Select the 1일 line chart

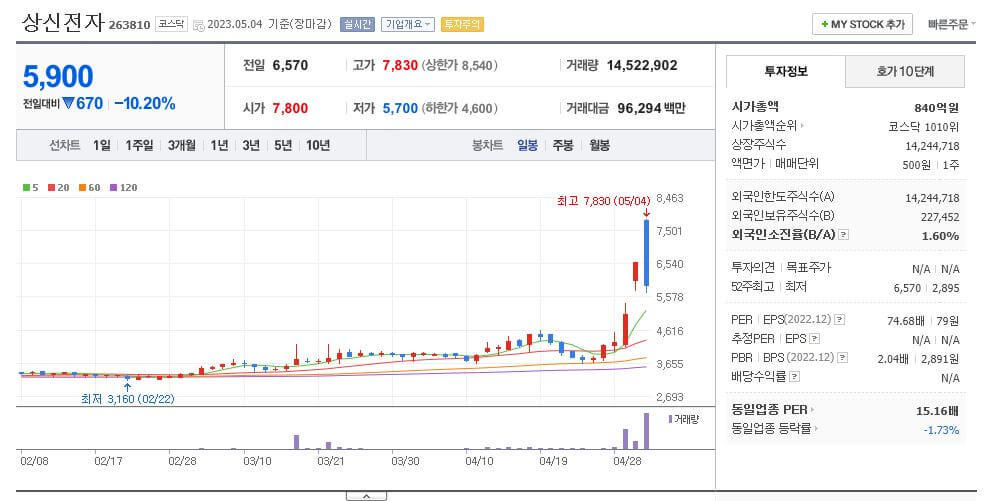(101, 145)
